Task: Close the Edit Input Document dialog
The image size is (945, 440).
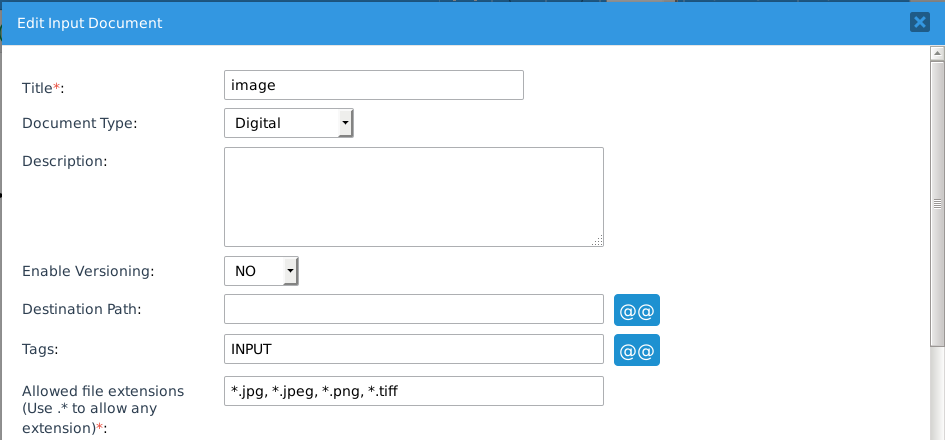Action: tap(920, 23)
